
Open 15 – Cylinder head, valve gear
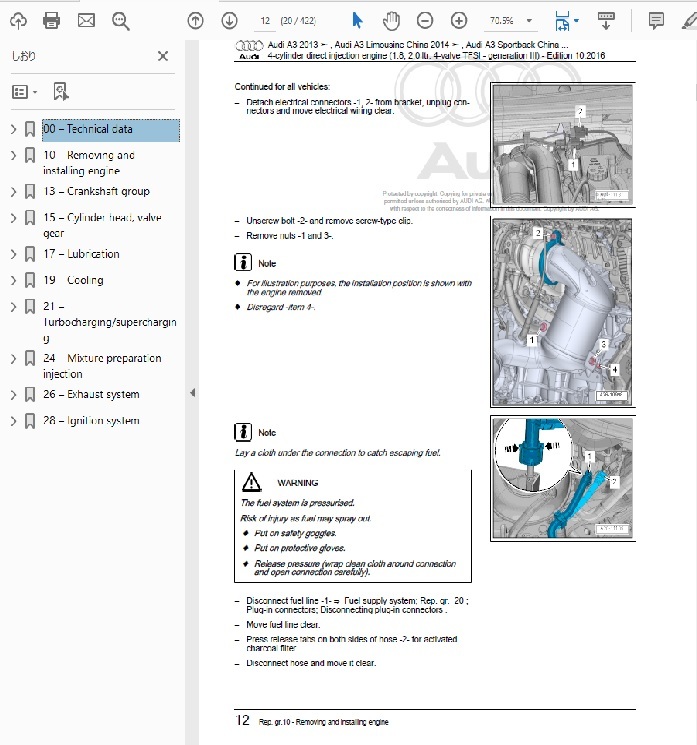click(x=102, y=225)
